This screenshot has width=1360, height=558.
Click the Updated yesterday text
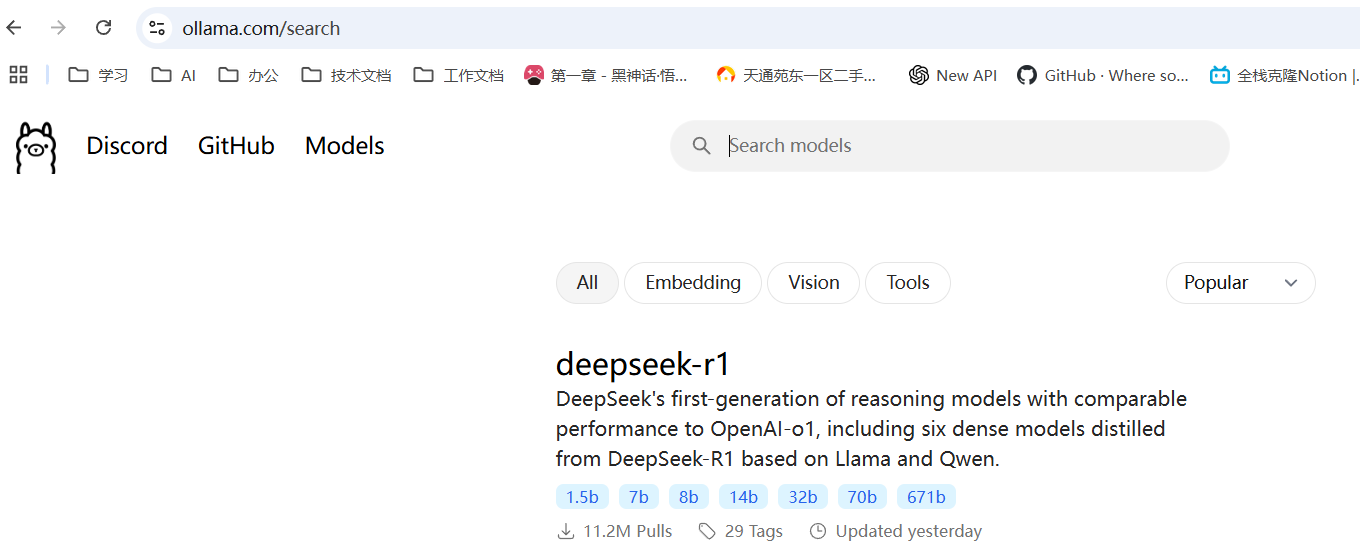(909, 532)
